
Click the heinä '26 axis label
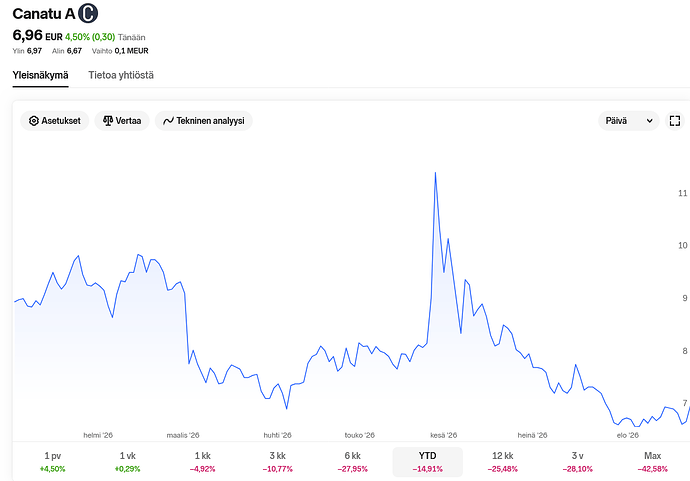point(532,435)
